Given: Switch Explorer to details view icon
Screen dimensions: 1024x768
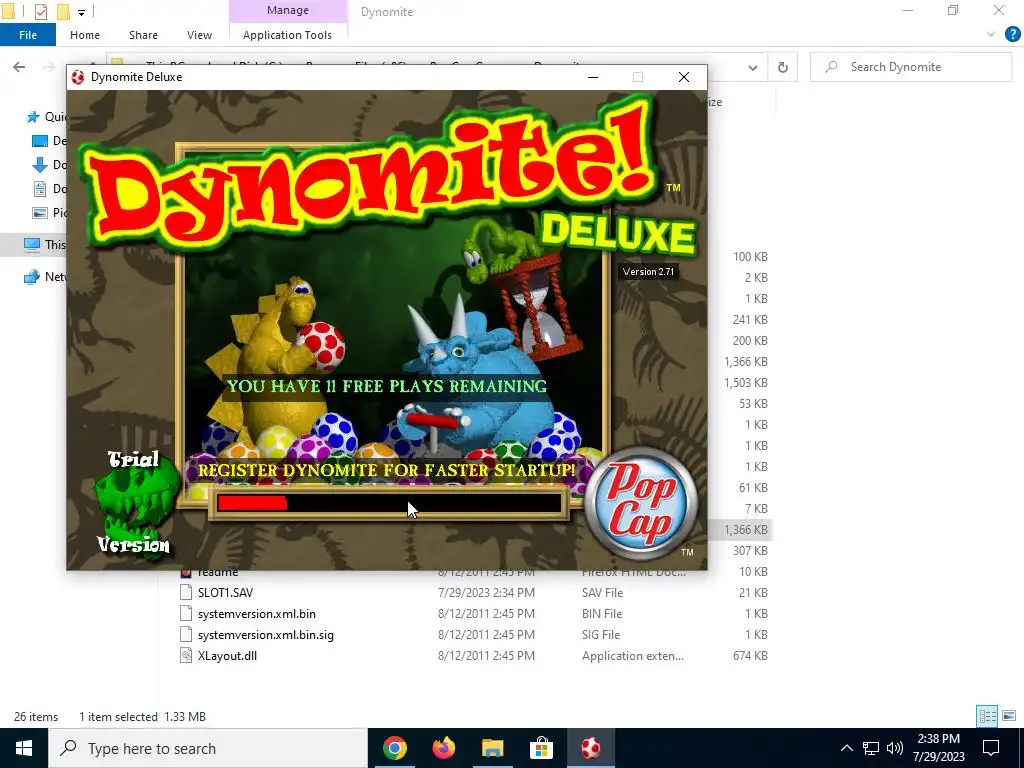Looking at the screenshot, I should tap(987, 716).
